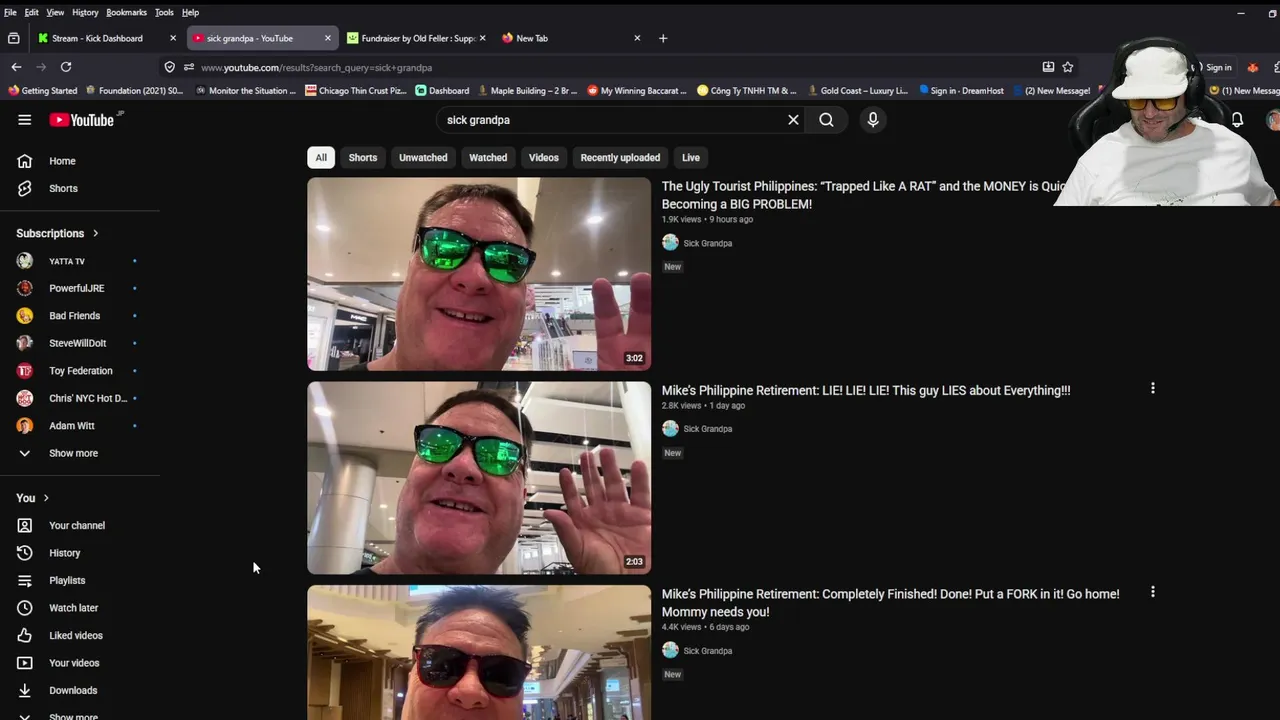Viewport: 1280px width, 720px height.
Task: Open a new browser tab with the plus icon
Action: click(663, 38)
